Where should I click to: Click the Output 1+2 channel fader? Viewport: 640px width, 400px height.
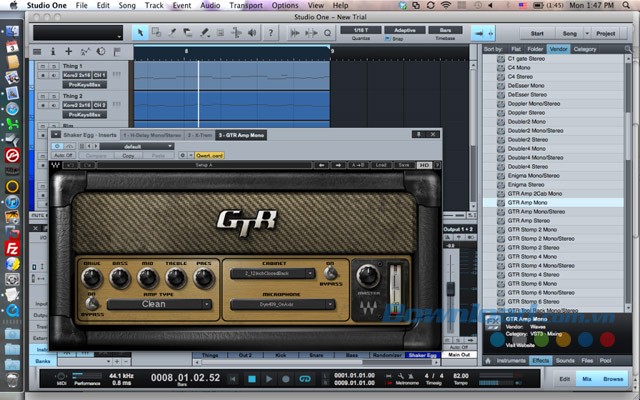coord(451,288)
